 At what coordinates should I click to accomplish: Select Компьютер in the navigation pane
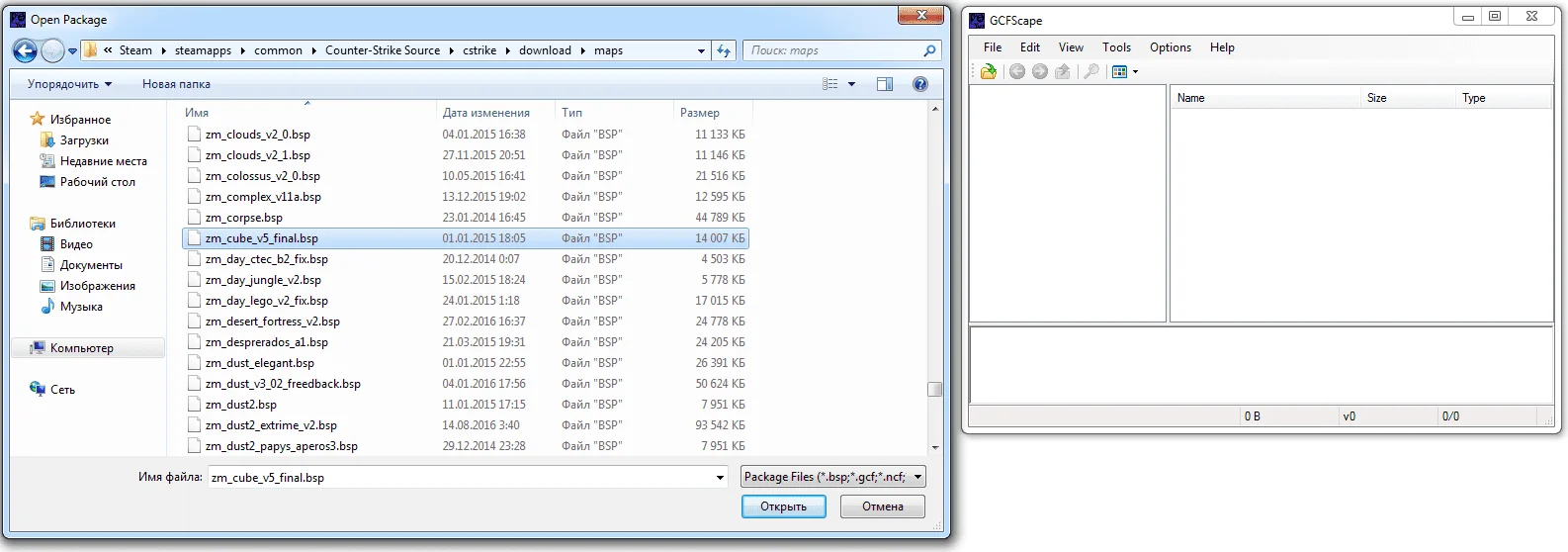(81, 348)
